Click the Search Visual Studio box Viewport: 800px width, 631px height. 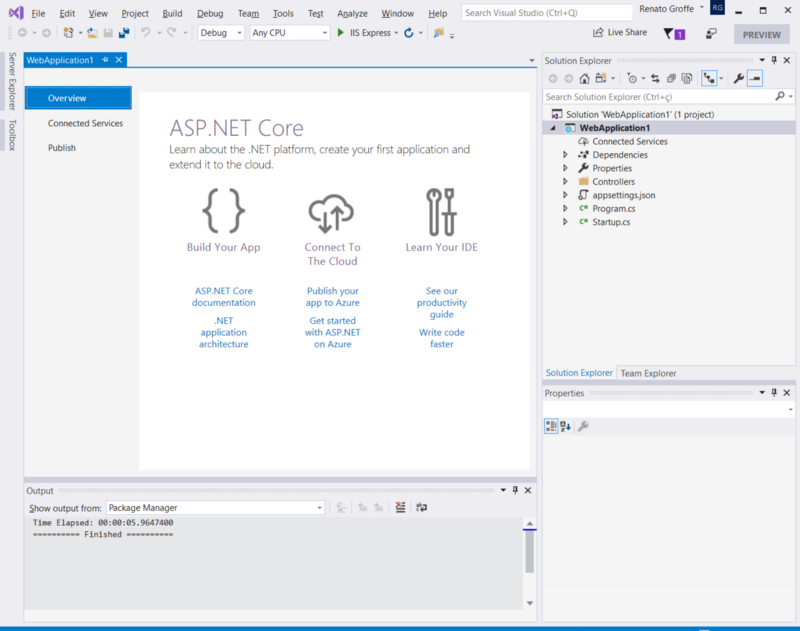(546, 13)
